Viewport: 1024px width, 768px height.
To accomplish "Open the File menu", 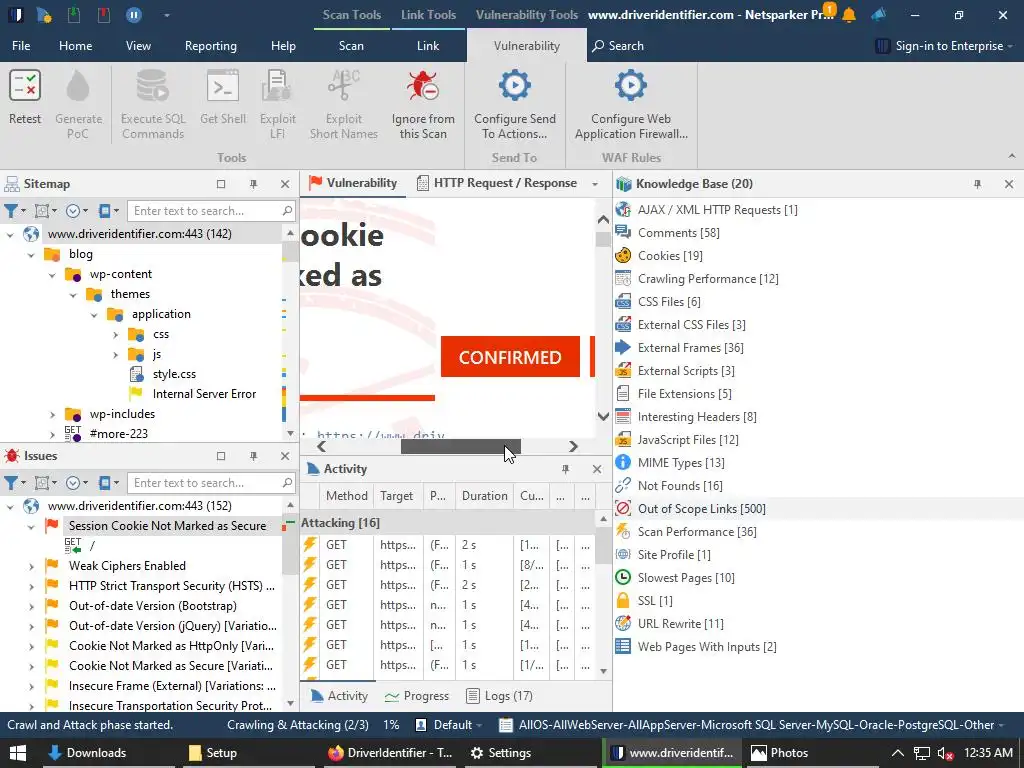I will pyautogui.click(x=21, y=46).
